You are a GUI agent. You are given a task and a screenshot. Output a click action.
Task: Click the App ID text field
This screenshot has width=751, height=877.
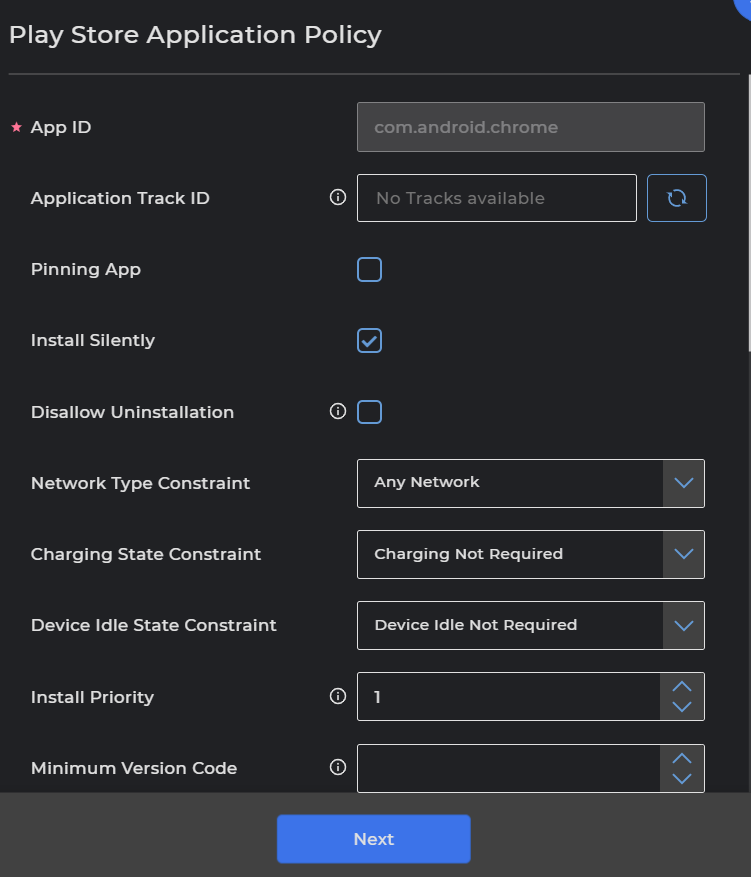tap(530, 127)
